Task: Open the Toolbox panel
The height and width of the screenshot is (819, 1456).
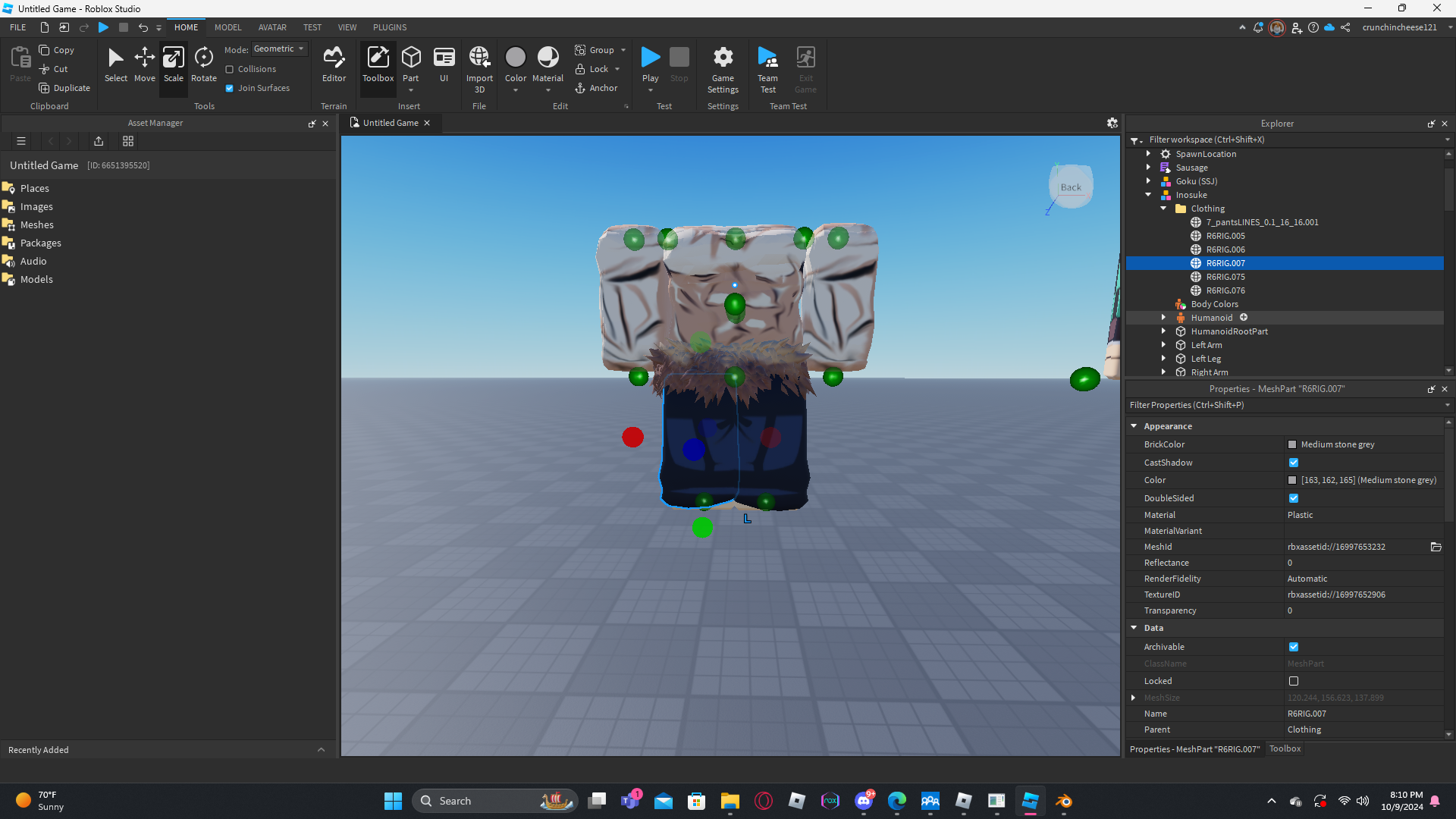Action: click(x=378, y=64)
